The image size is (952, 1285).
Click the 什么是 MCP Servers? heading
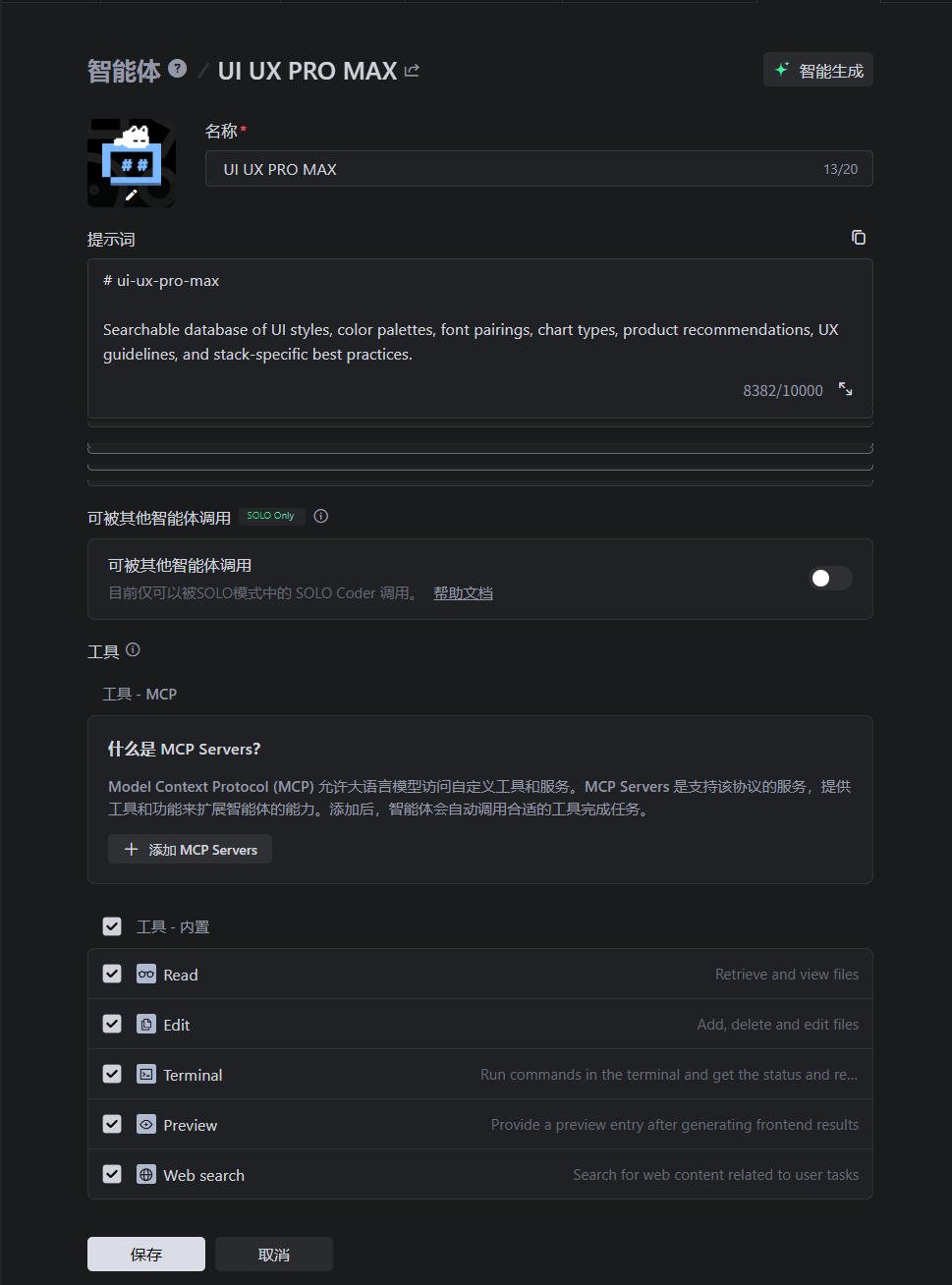[184, 749]
